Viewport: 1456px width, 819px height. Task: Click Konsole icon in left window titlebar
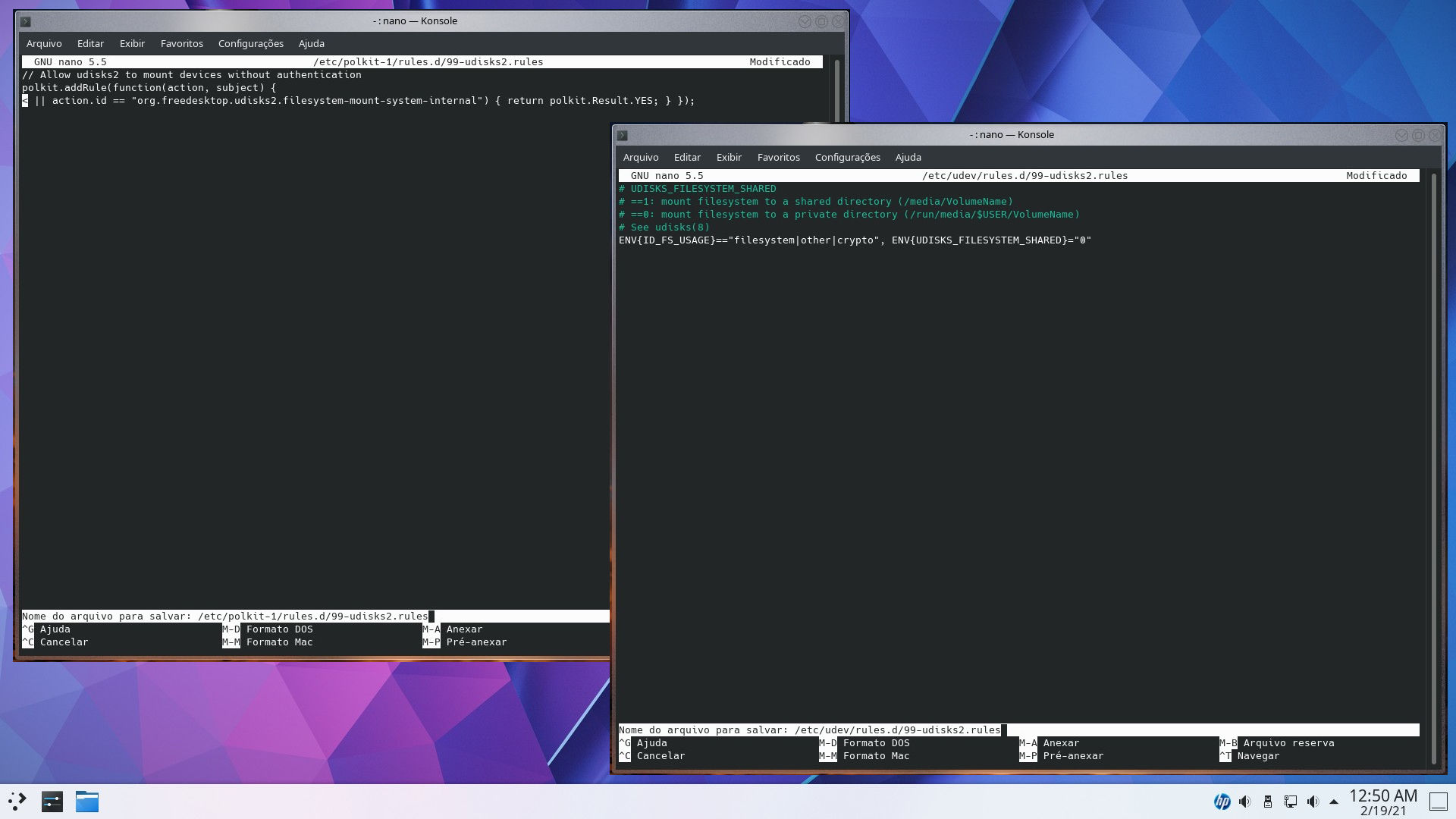(x=26, y=21)
